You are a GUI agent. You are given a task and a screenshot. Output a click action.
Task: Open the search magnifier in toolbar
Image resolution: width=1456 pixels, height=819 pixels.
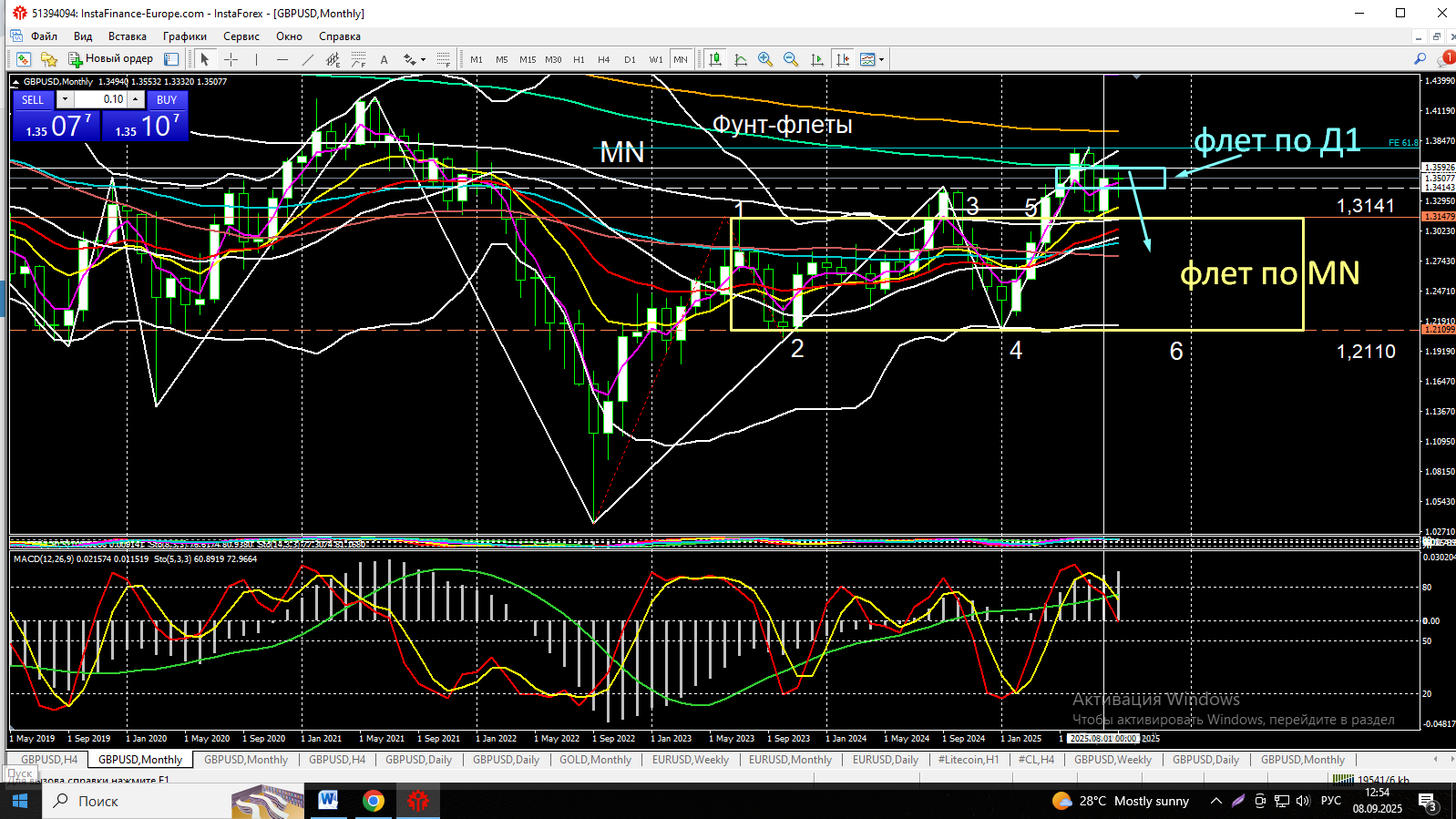pyautogui.click(x=1420, y=59)
